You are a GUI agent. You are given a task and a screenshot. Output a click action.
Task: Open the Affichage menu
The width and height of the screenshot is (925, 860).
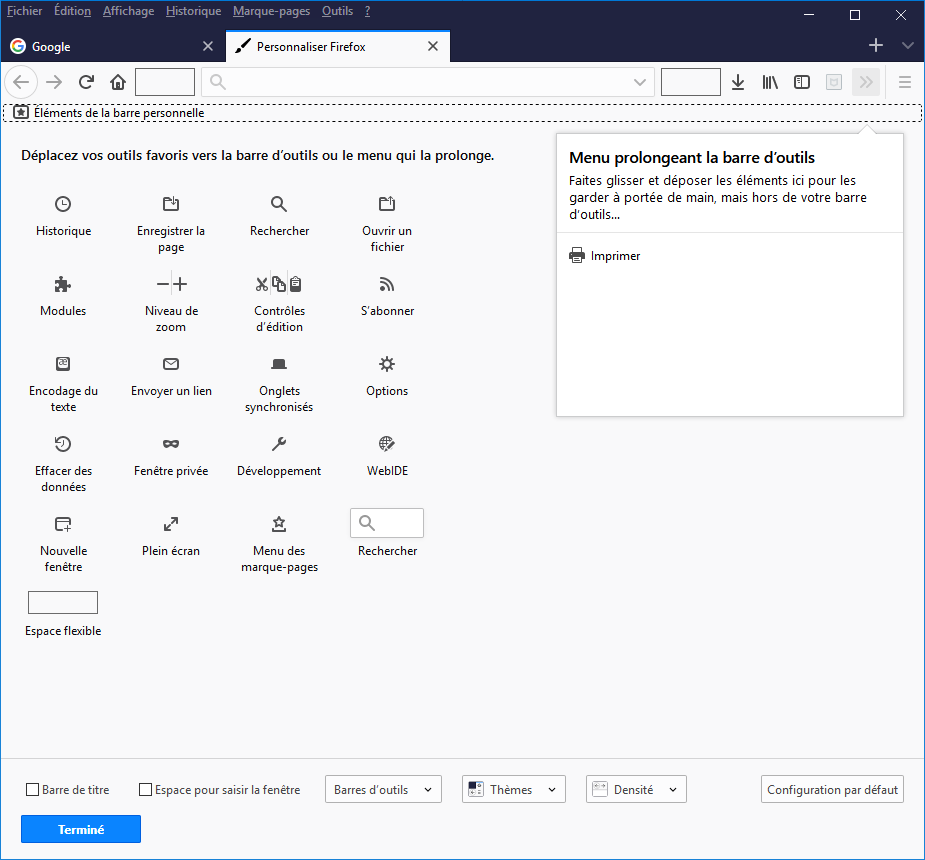point(129,11)
